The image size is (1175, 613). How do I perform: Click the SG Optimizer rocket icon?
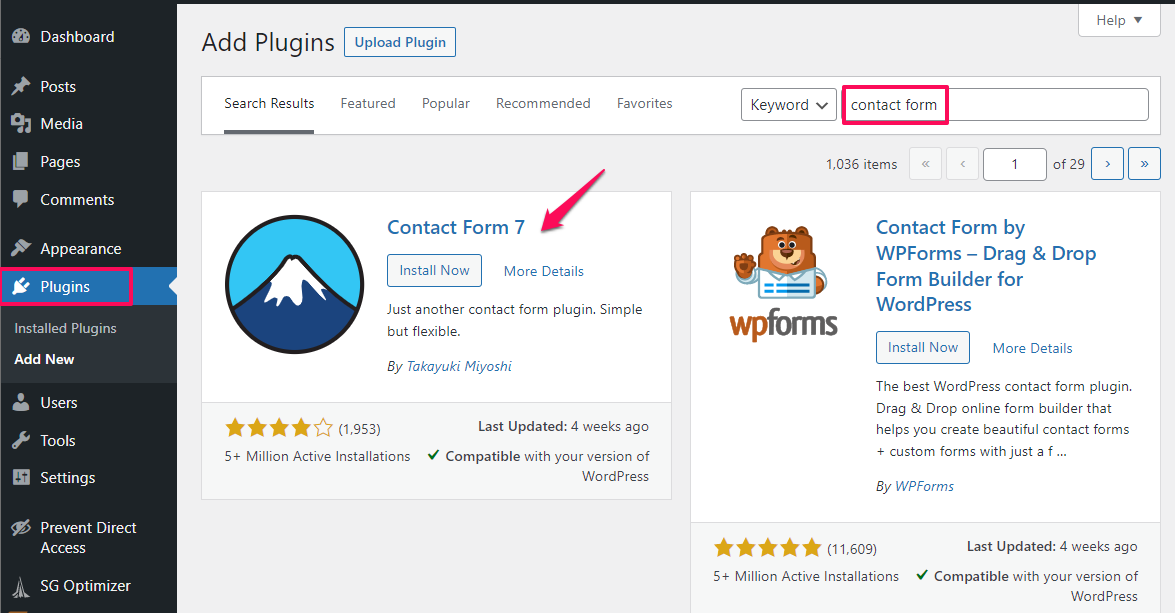pyautogui.click(x=21, y=586)
